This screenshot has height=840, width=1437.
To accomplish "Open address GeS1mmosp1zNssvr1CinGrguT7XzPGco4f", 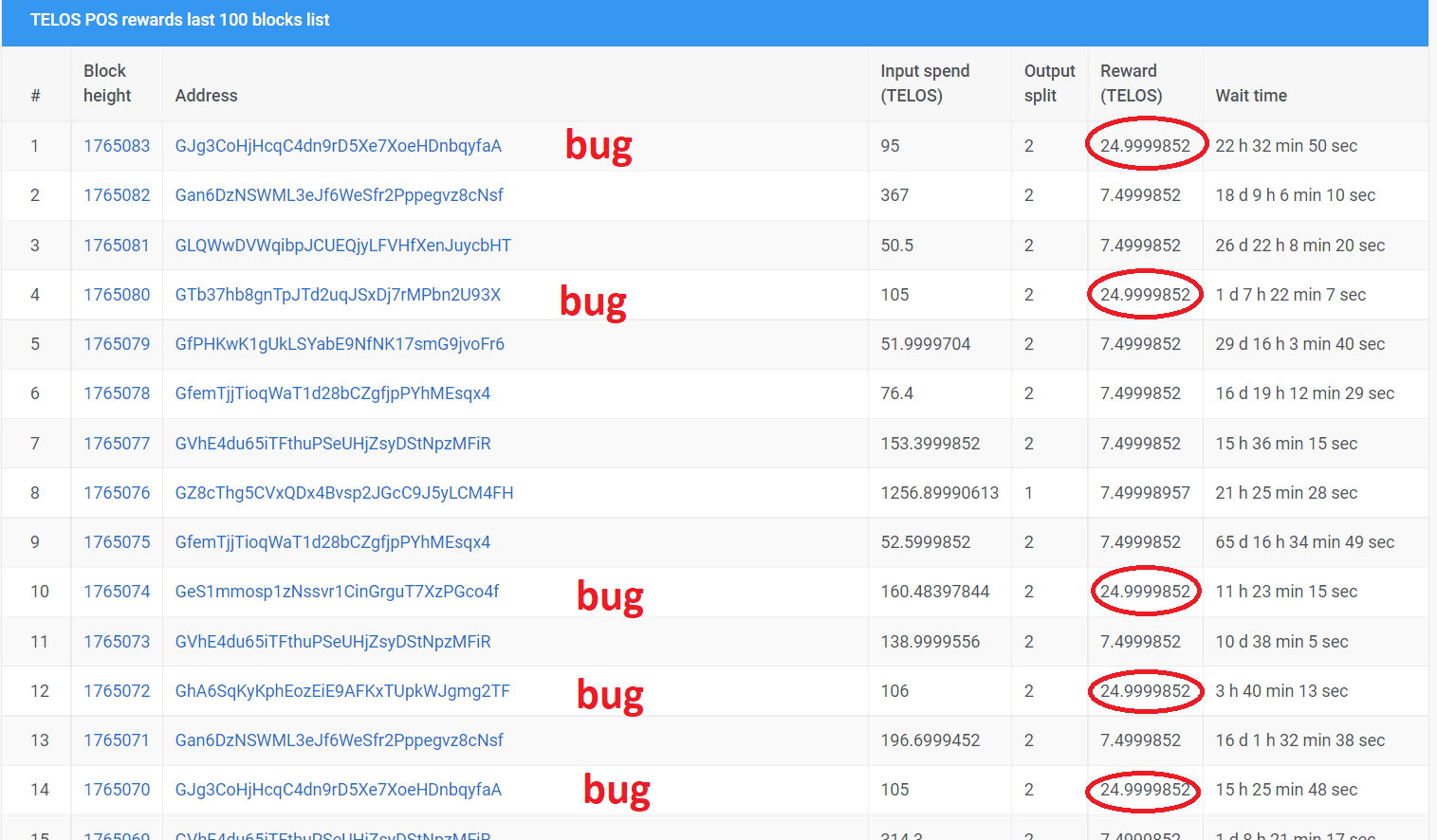I will point(338,592).
